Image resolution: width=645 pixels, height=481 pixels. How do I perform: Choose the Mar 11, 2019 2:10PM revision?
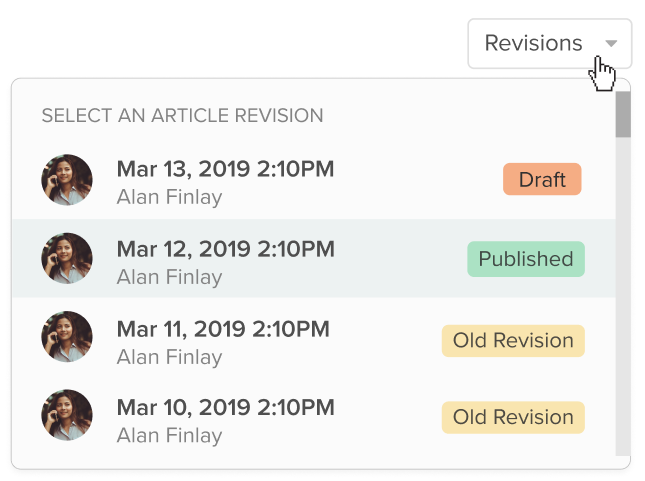click(x=222, y=328)
